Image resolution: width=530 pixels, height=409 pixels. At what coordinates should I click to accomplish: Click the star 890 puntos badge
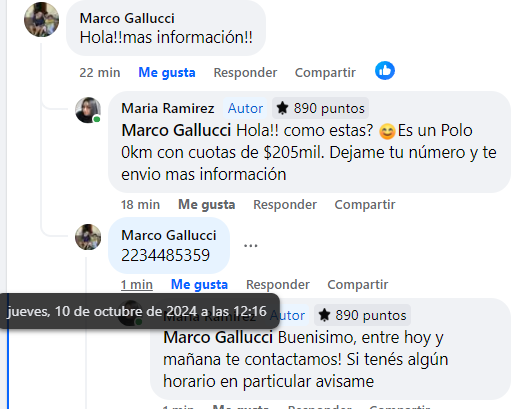[x=320, y=109]
